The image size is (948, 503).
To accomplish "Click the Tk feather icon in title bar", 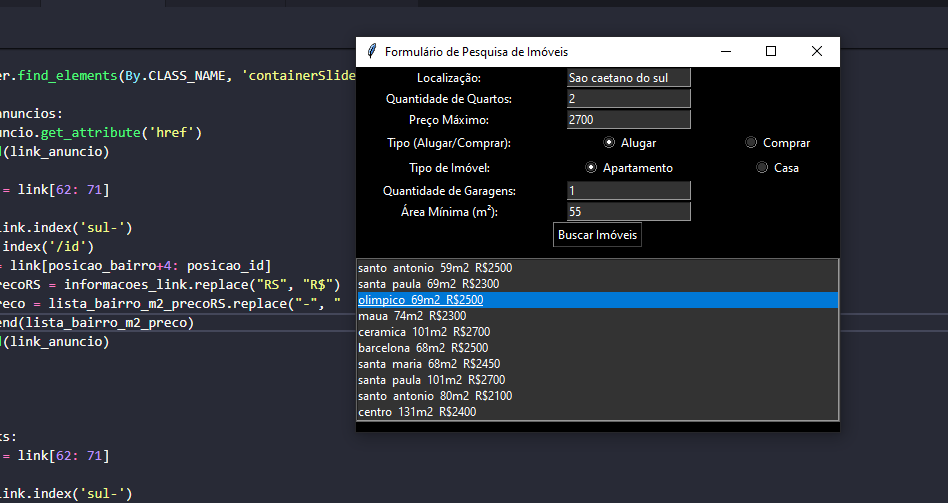I will 372,51.
